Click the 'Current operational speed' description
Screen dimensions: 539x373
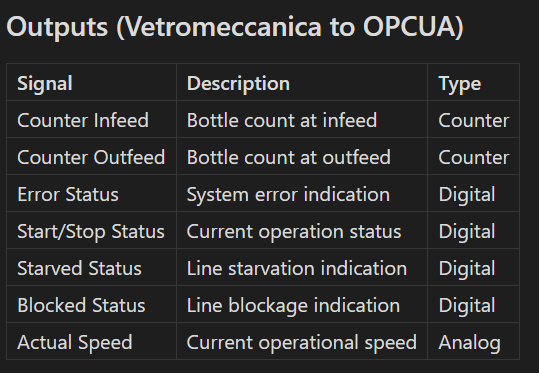(301, 343)
